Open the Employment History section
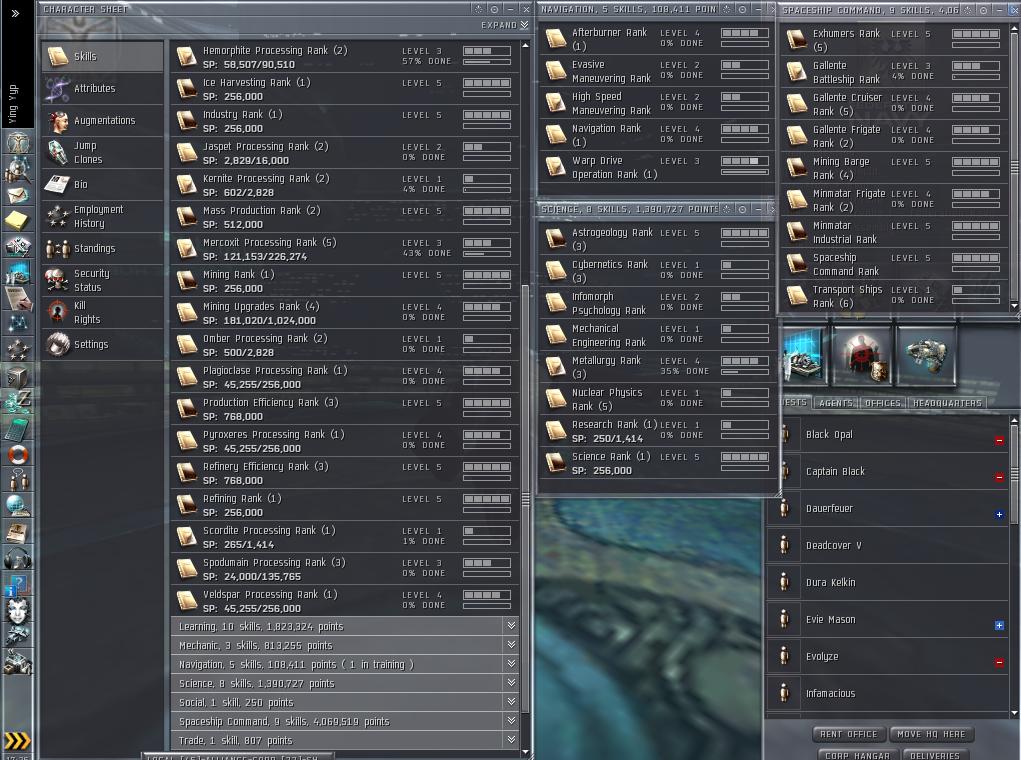This screenshot has width=1021, height=760. [102, 216]
